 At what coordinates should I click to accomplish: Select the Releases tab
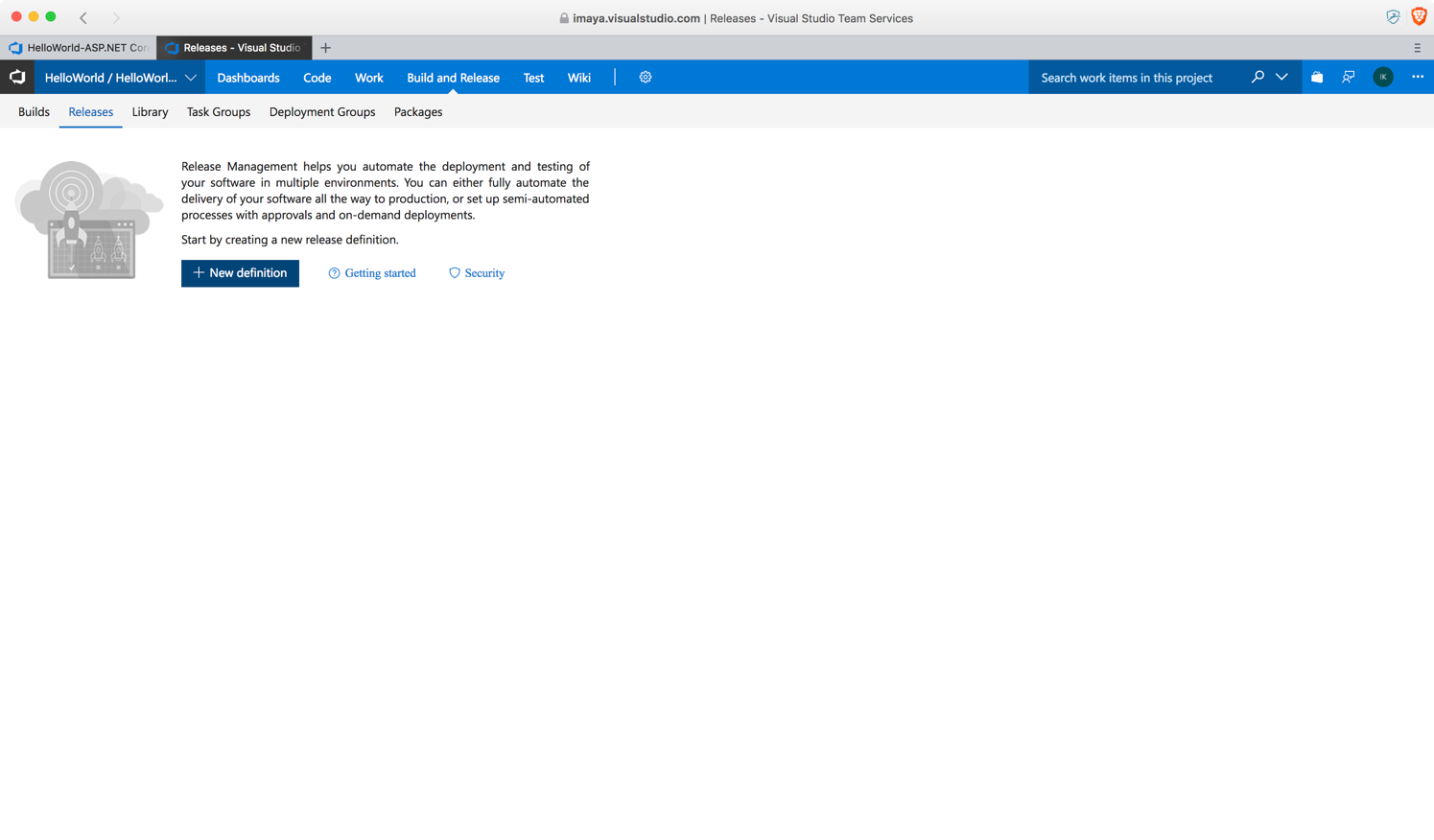click(91, 111)
